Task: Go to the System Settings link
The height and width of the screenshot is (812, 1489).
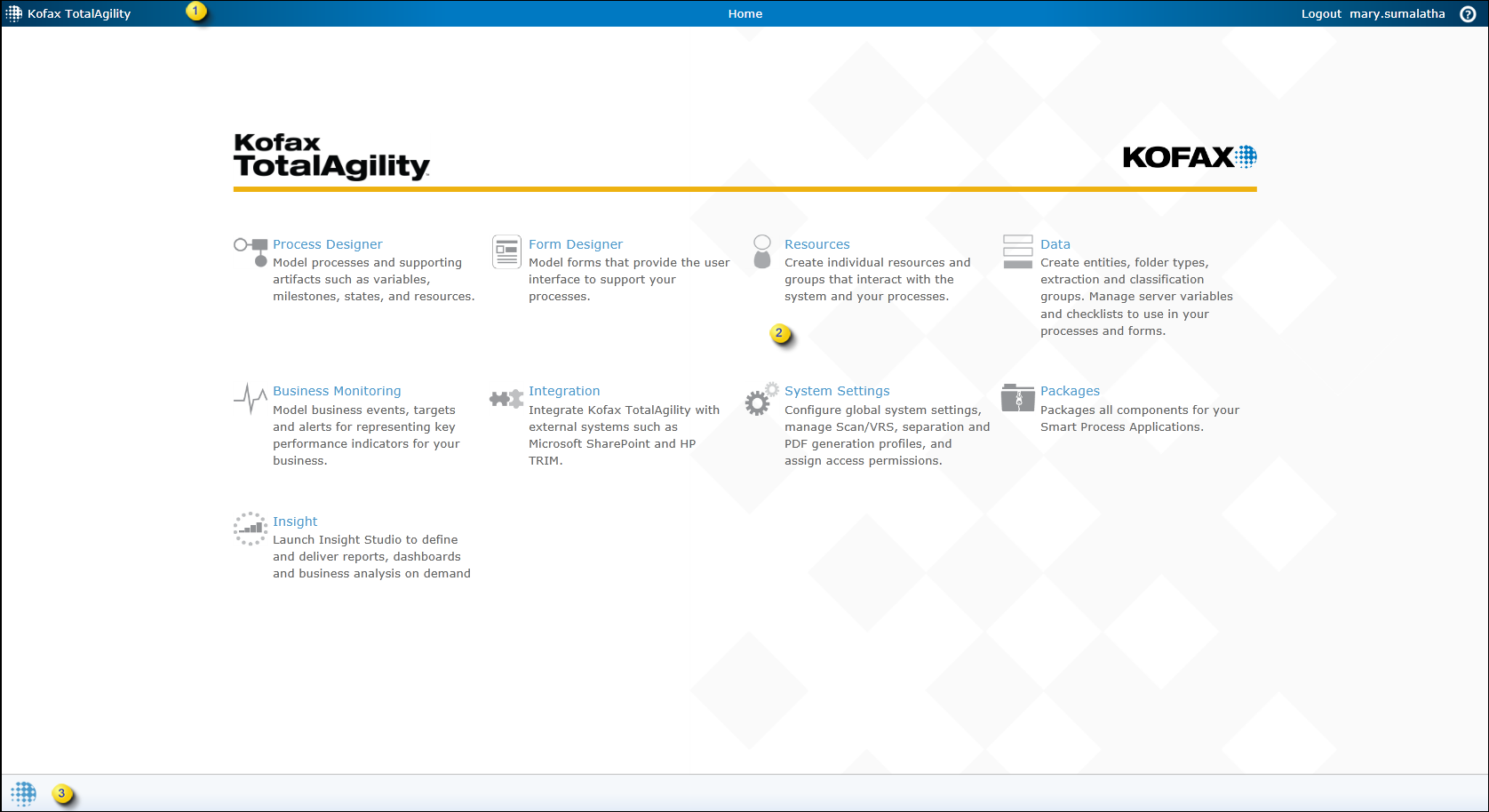Action: 836,391
